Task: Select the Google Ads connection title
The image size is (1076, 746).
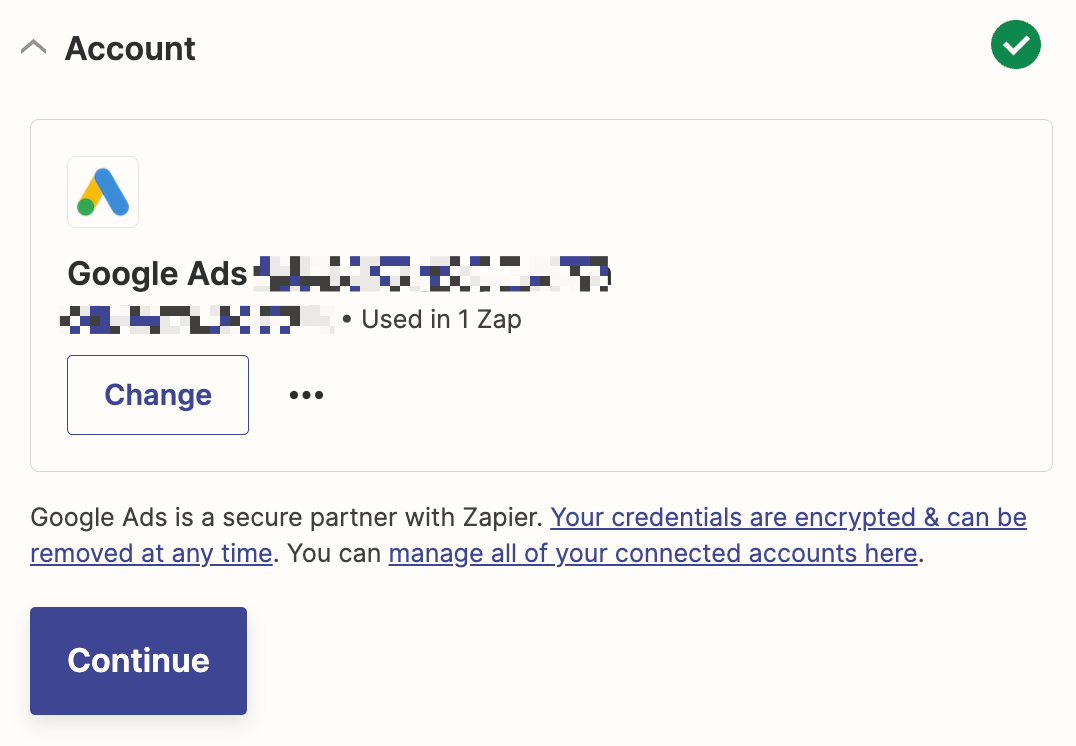Action: click(x=338, y=273)
